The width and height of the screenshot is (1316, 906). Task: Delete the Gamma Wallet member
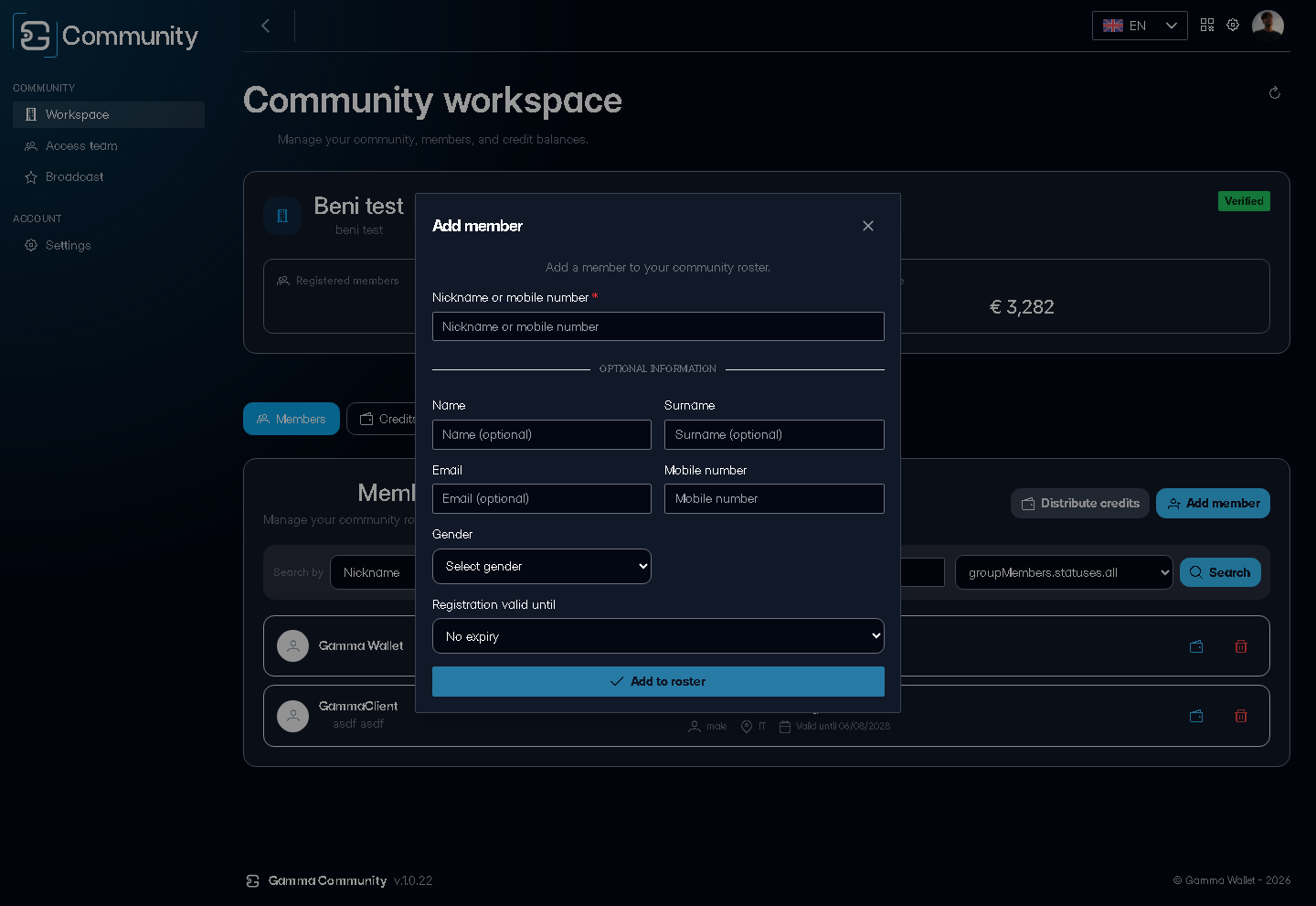[1241, 646]
